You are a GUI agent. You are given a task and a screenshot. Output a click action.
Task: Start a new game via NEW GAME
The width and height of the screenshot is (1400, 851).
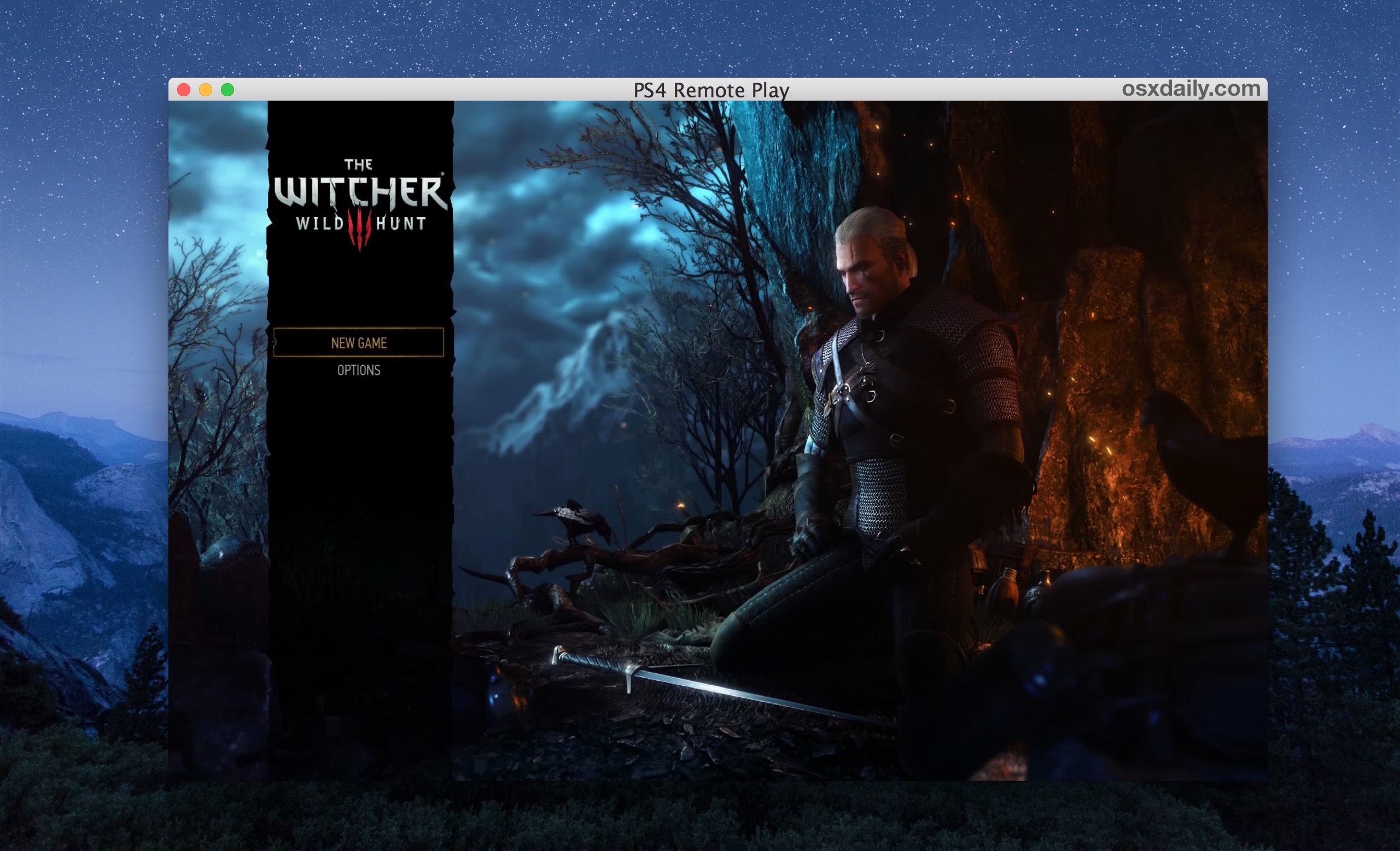tap(359, 342)
